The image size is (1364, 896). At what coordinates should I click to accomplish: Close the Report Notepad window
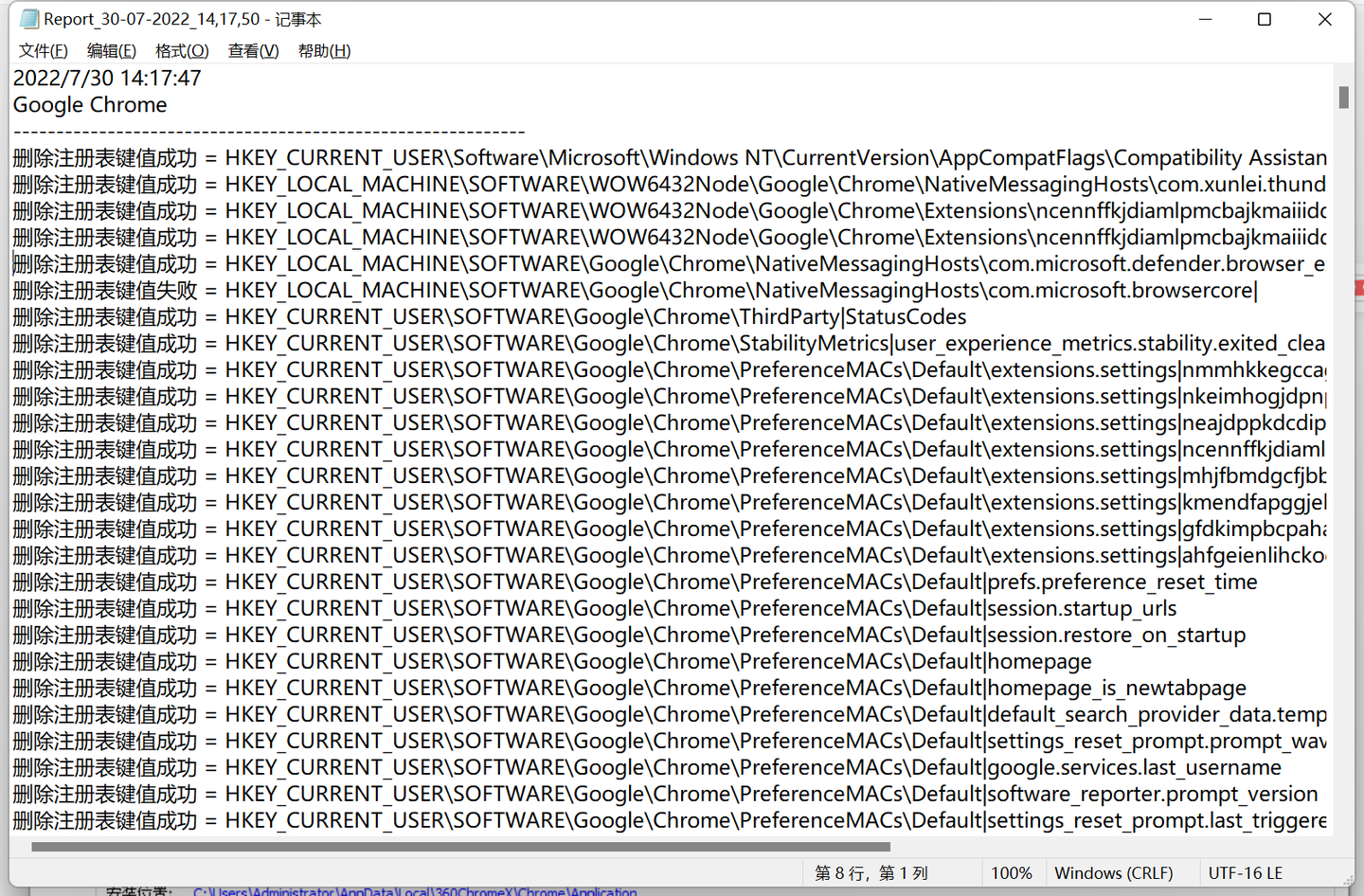point(1325,19)
